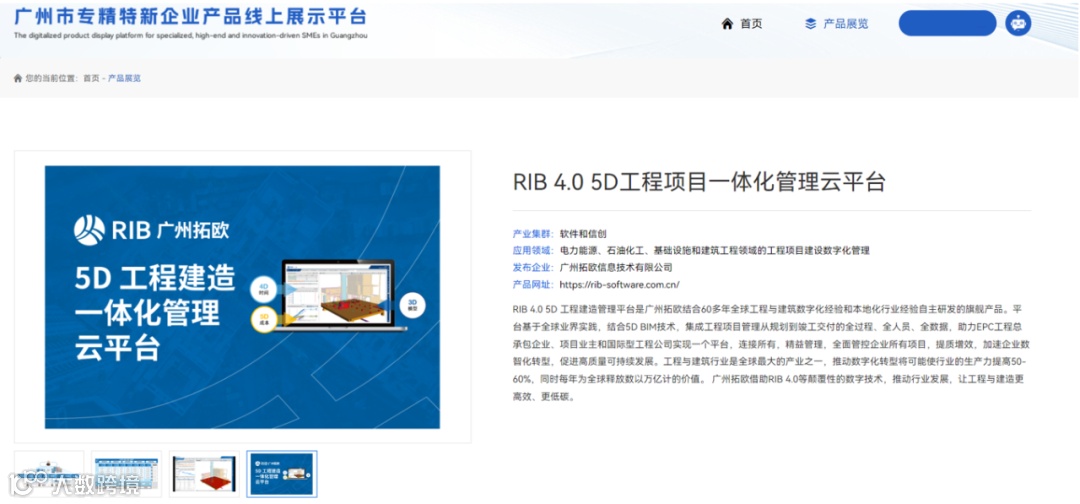1080x504 pixels.
Task: Select the third thumbnail with red 3D model
Action: [205, 474]
